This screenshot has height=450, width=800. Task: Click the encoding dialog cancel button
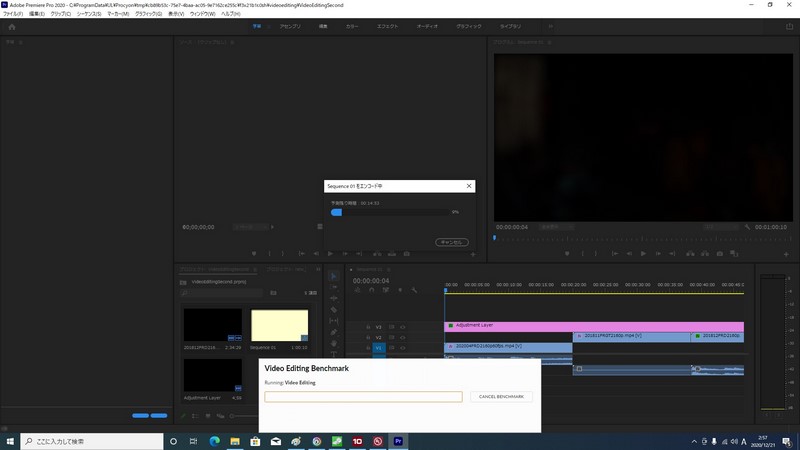click(452, 242)
